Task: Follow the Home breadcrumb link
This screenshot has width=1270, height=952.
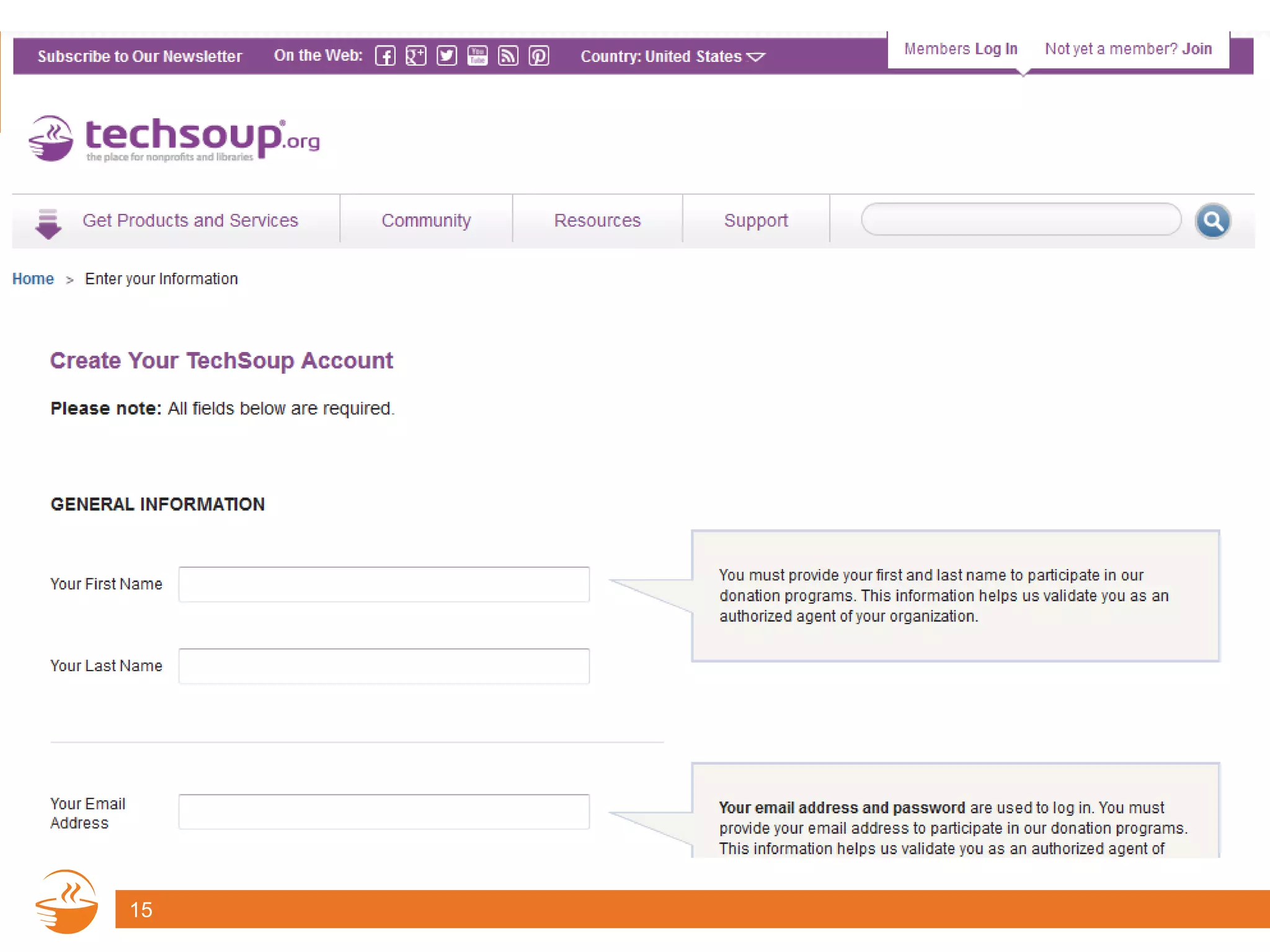Action: (x=33, y=279)
